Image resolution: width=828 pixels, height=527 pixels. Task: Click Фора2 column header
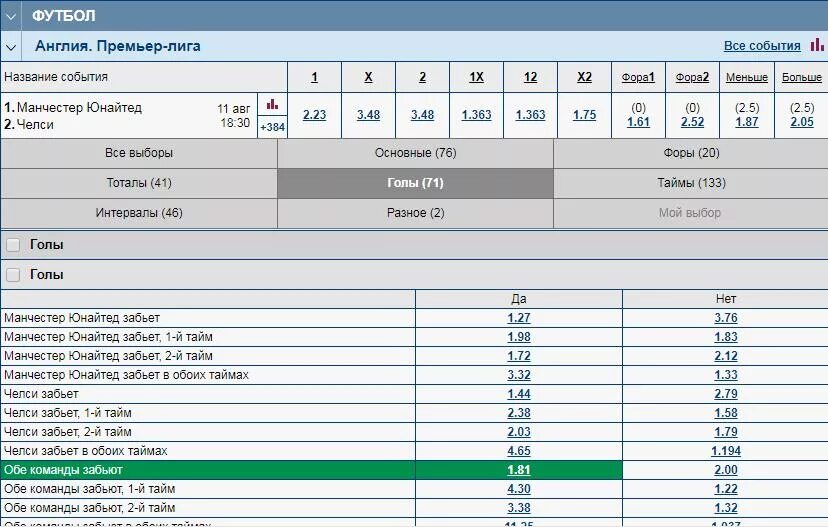(x=692, y=77)
